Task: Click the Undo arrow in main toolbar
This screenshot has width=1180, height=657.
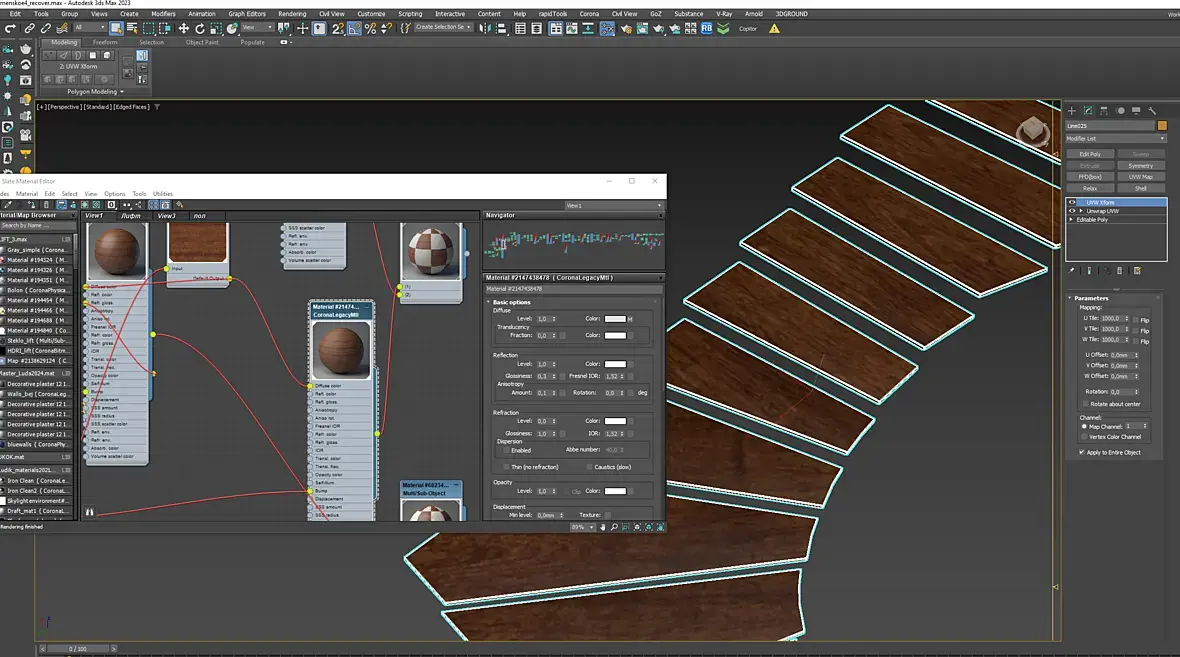Action: 10,29
